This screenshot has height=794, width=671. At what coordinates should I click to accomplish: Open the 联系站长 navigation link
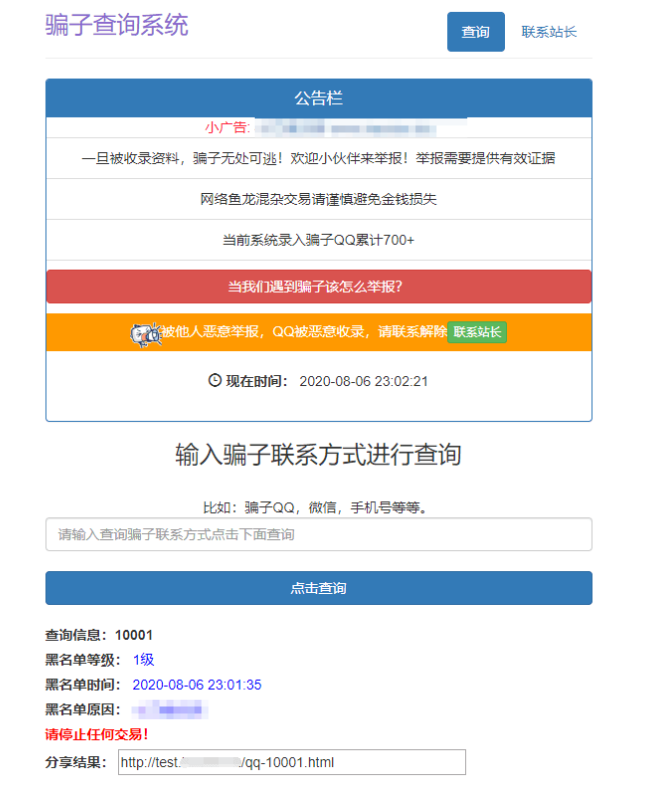[549, 32]
